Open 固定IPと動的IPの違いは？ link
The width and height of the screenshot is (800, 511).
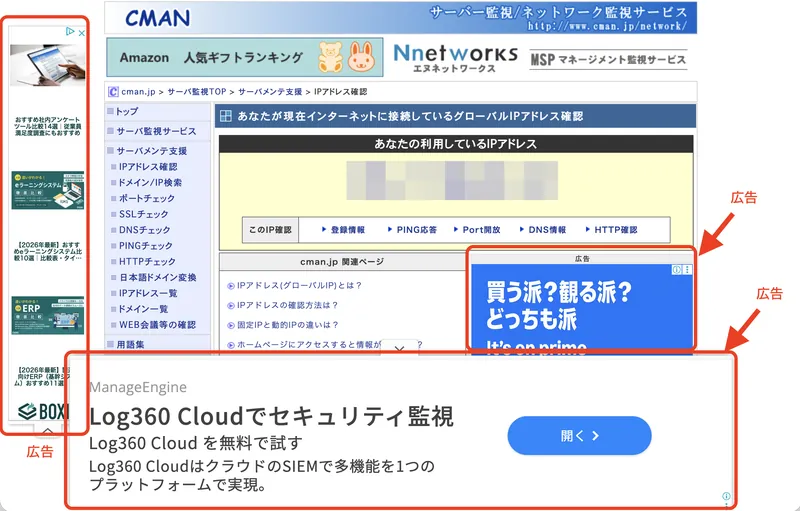coord(287,325)
